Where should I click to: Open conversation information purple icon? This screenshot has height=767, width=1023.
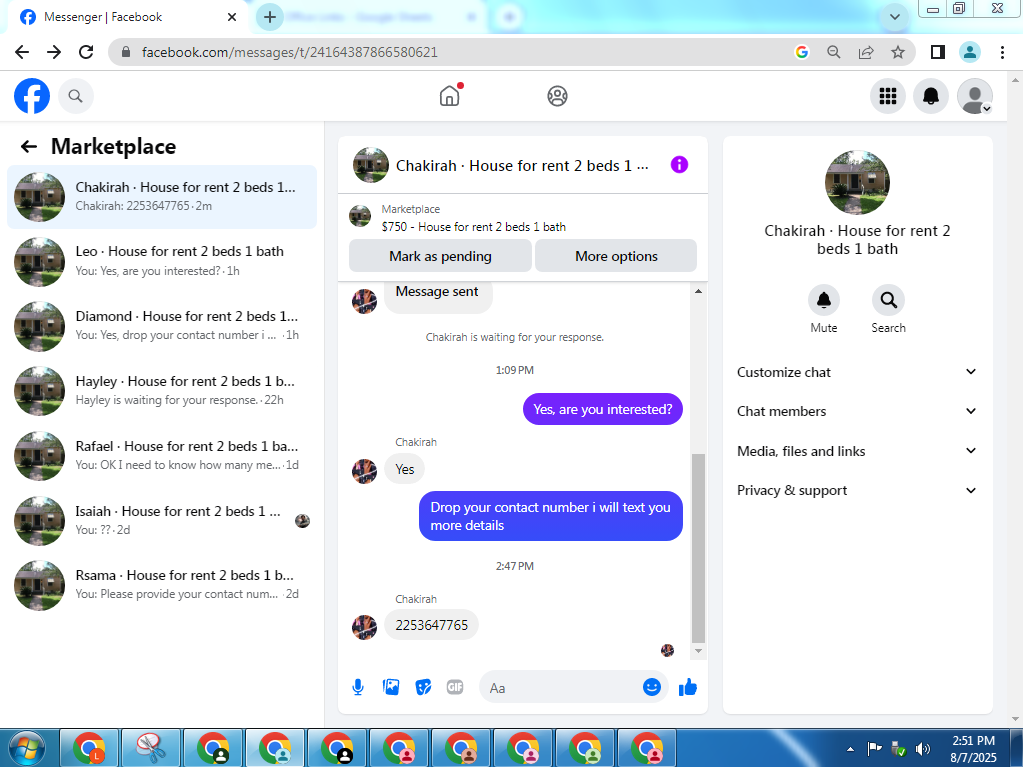tap(679, 164)
